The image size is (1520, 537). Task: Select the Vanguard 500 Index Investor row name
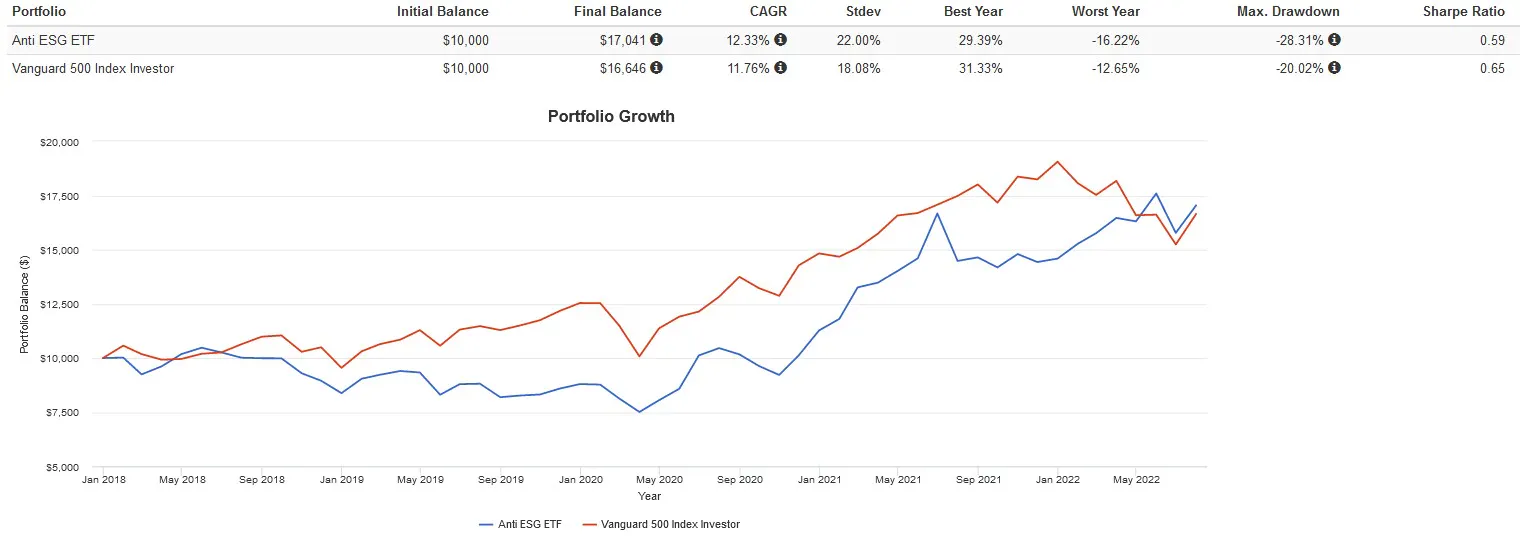point(93,68)
